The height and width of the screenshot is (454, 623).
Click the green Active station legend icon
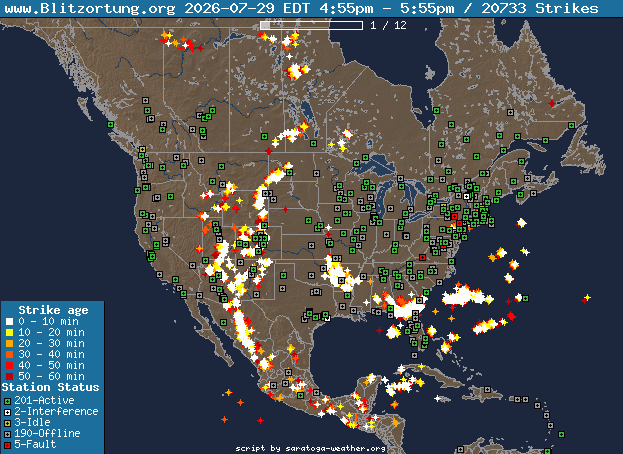[x=7, y=401]
